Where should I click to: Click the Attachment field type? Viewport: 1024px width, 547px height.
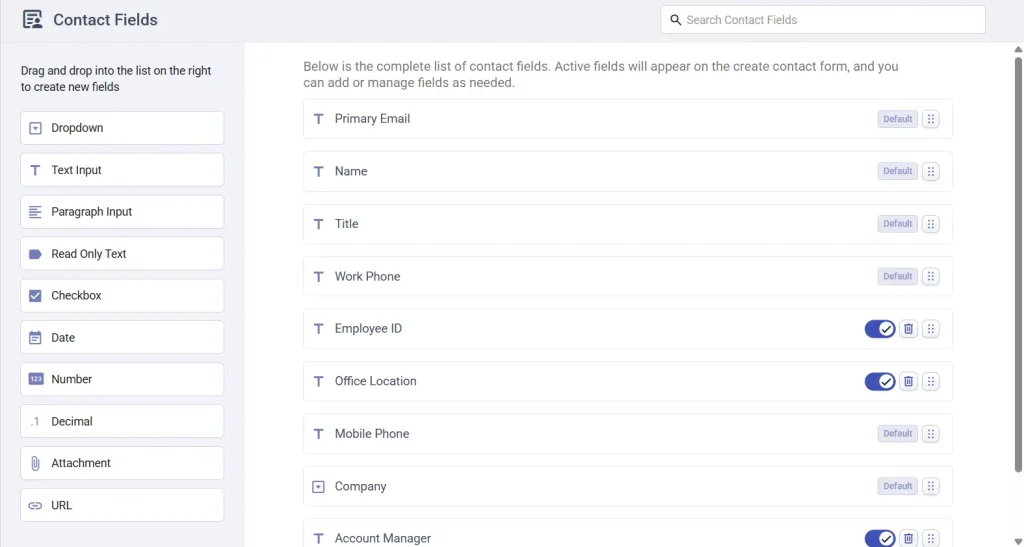coord(121,463)
